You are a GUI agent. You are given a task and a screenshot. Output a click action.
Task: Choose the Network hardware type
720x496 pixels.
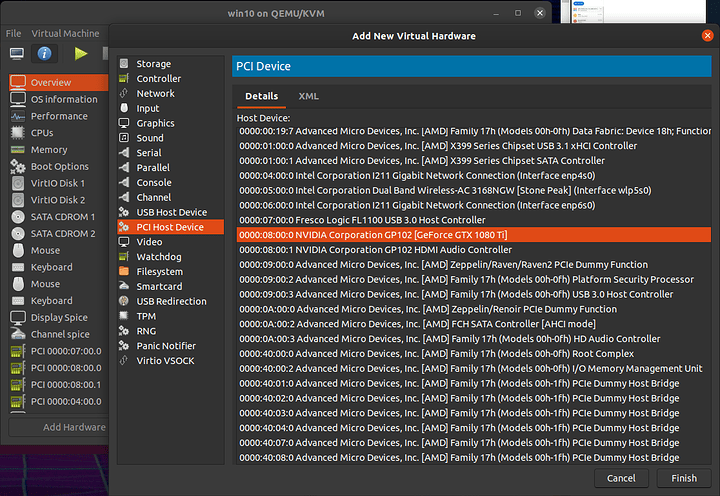click(x=155, y=93)
